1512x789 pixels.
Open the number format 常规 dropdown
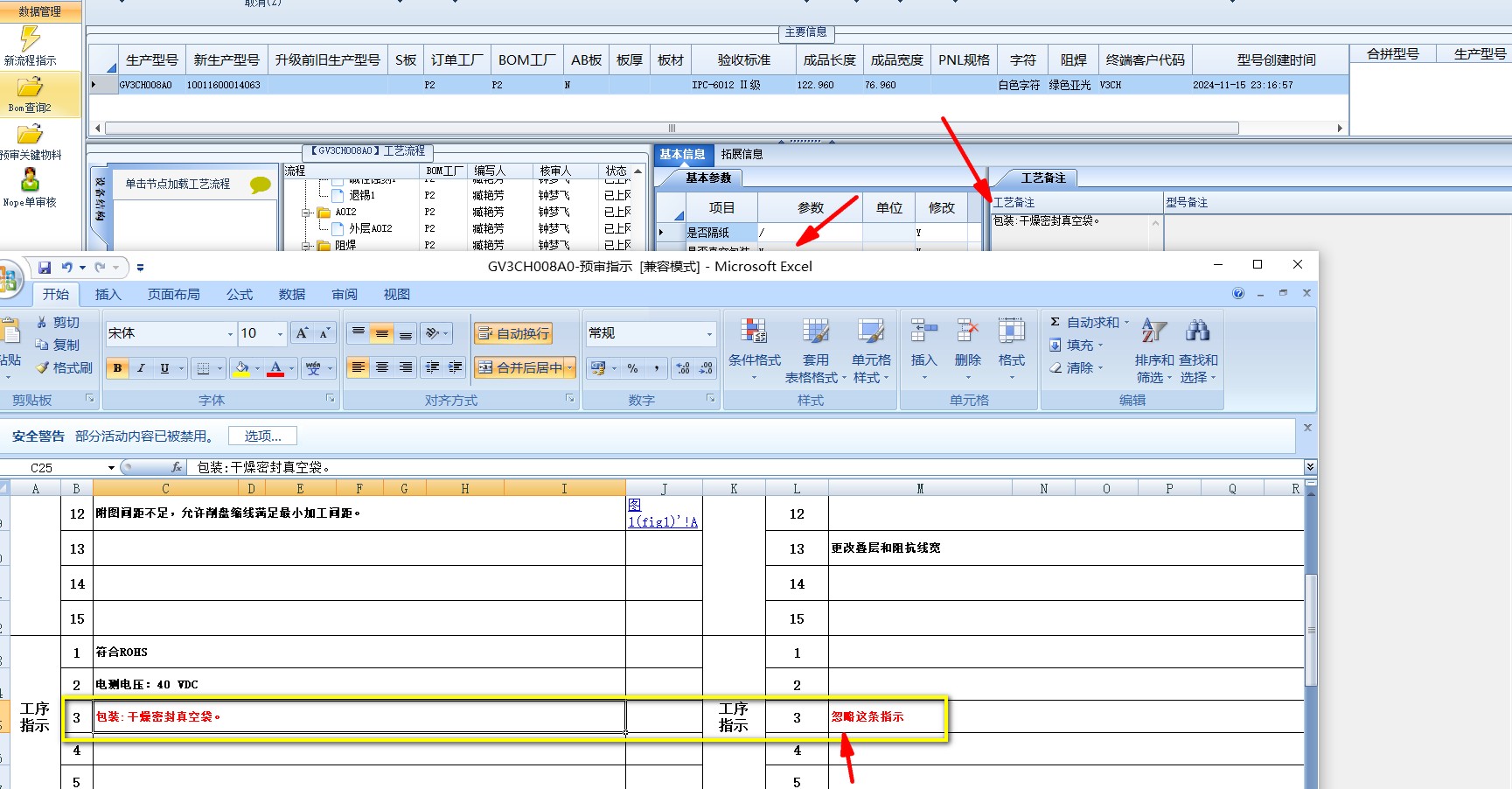click(709, 333)
